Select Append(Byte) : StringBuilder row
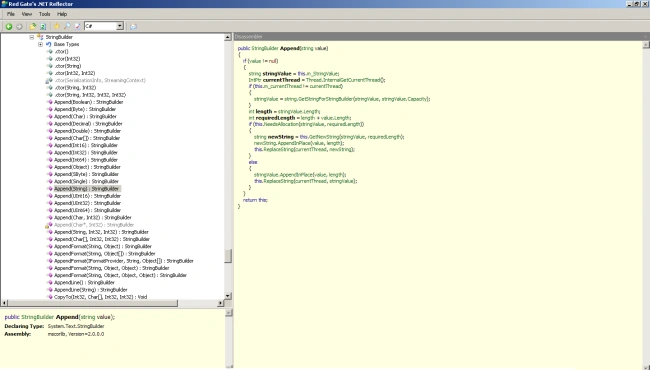 click(x=85, y=109)
